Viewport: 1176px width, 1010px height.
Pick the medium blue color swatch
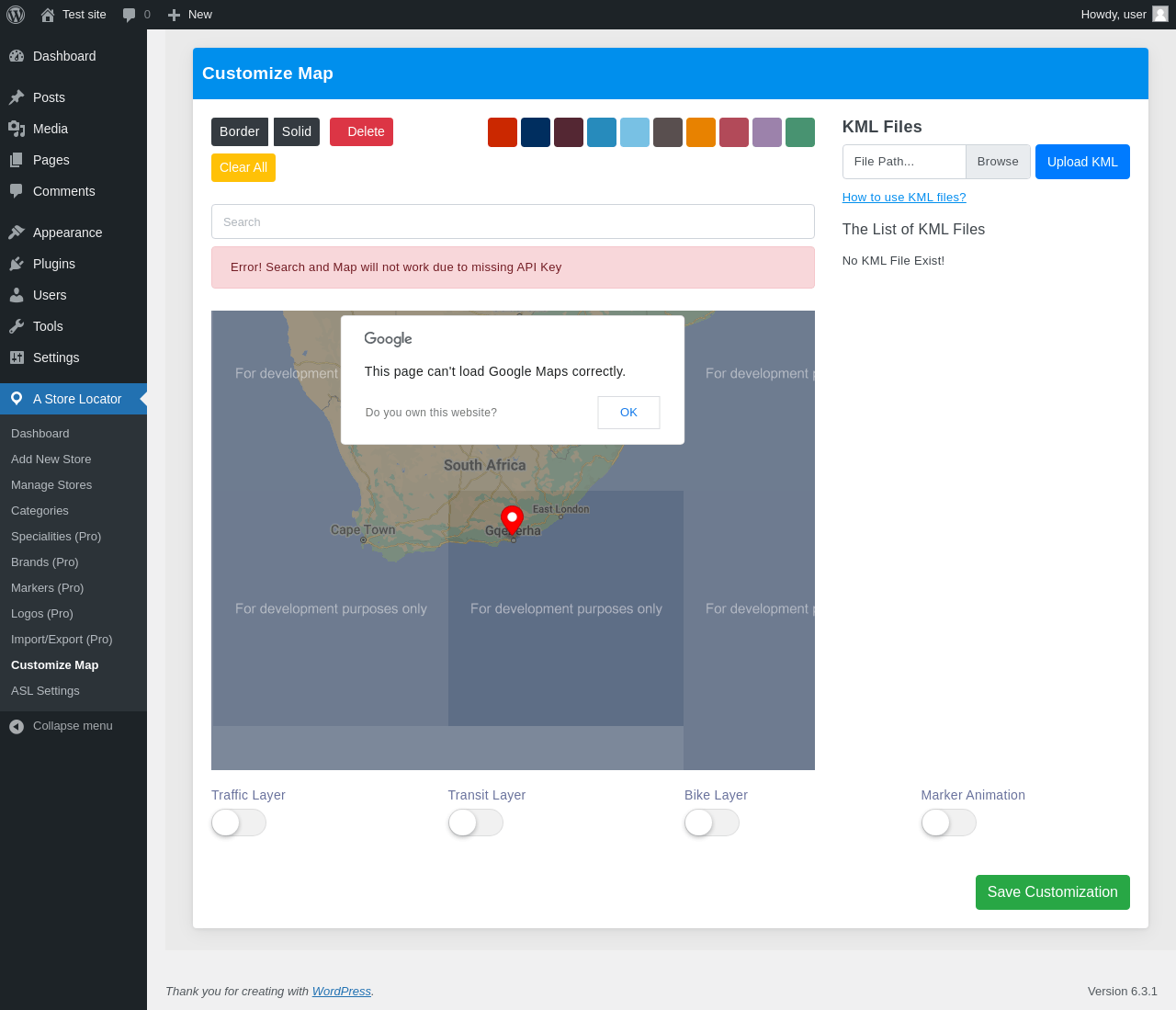(x=602, y=132)
